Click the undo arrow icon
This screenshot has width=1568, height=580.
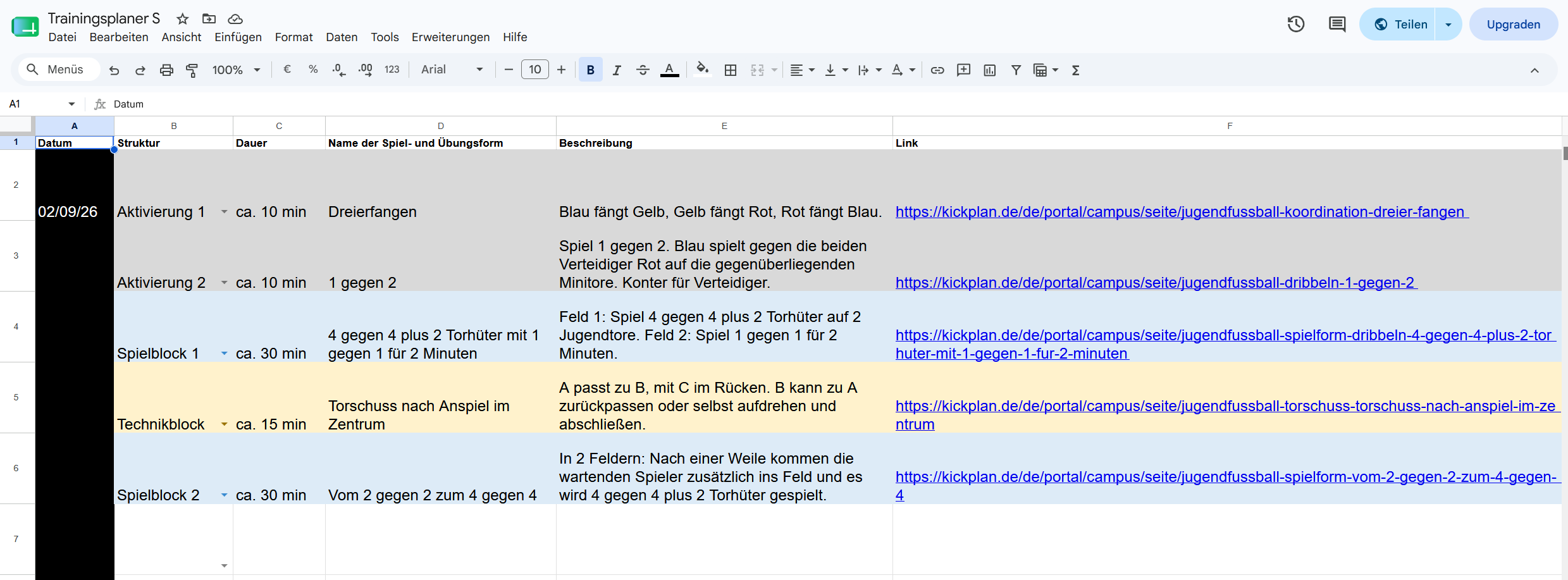tap(114, 70)
